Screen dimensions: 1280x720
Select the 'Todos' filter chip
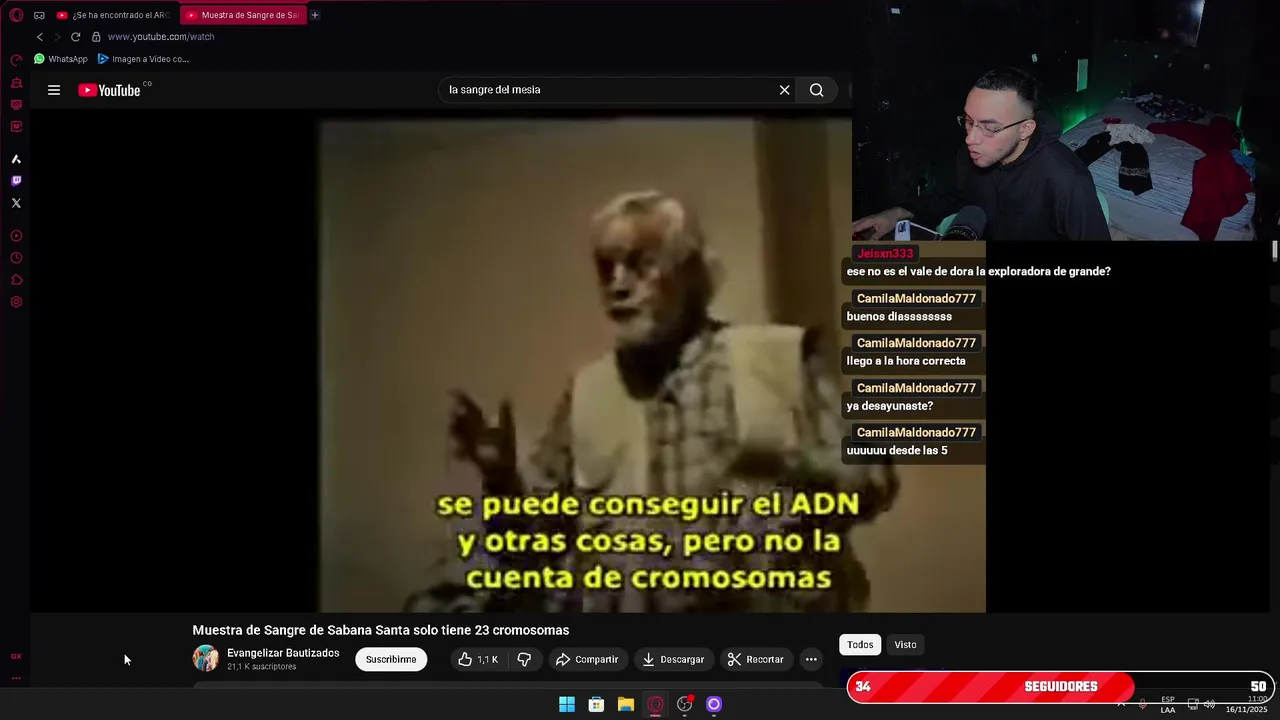pos(860,645)
